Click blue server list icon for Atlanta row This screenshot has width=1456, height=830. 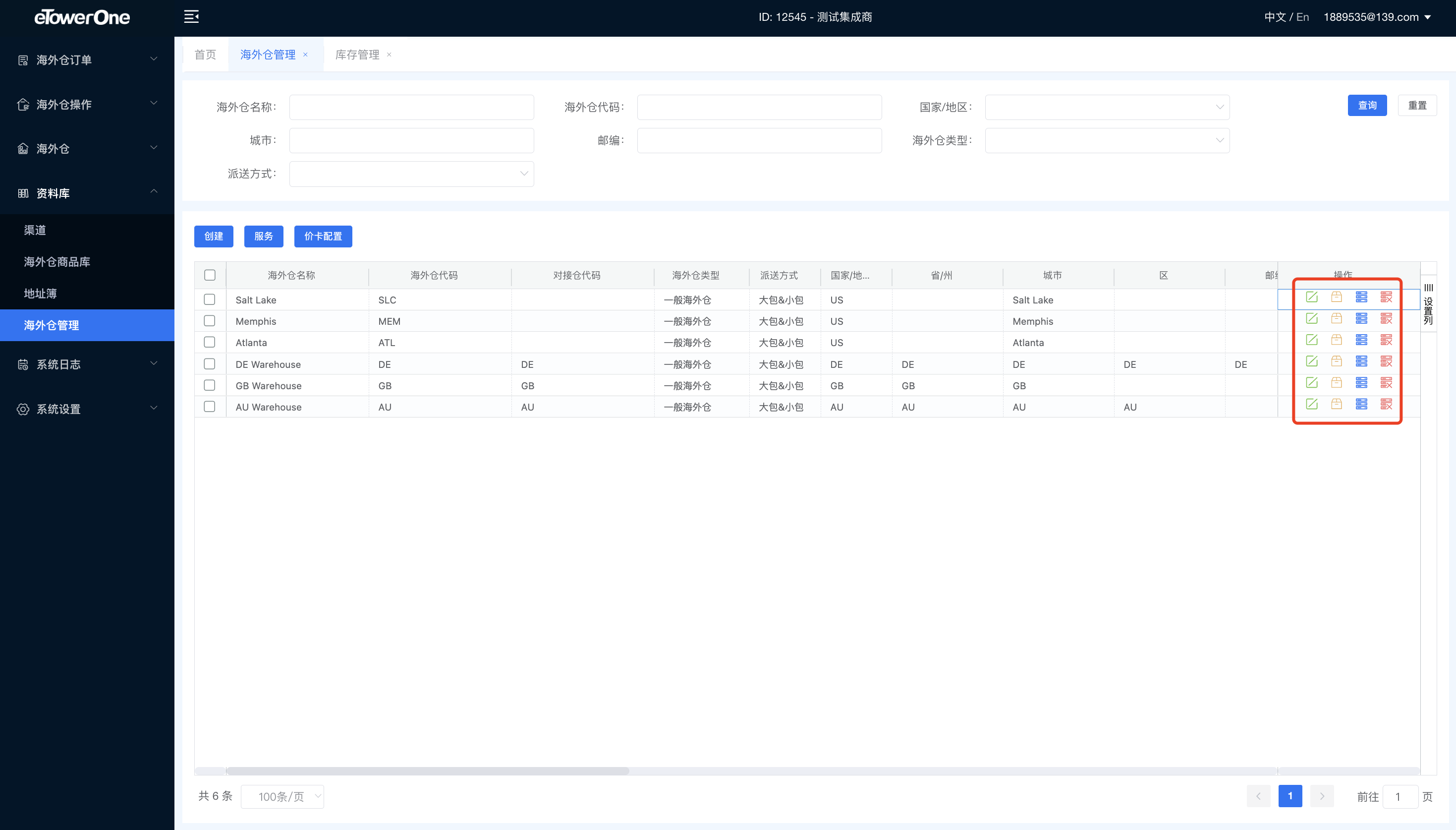[1361, 340]
